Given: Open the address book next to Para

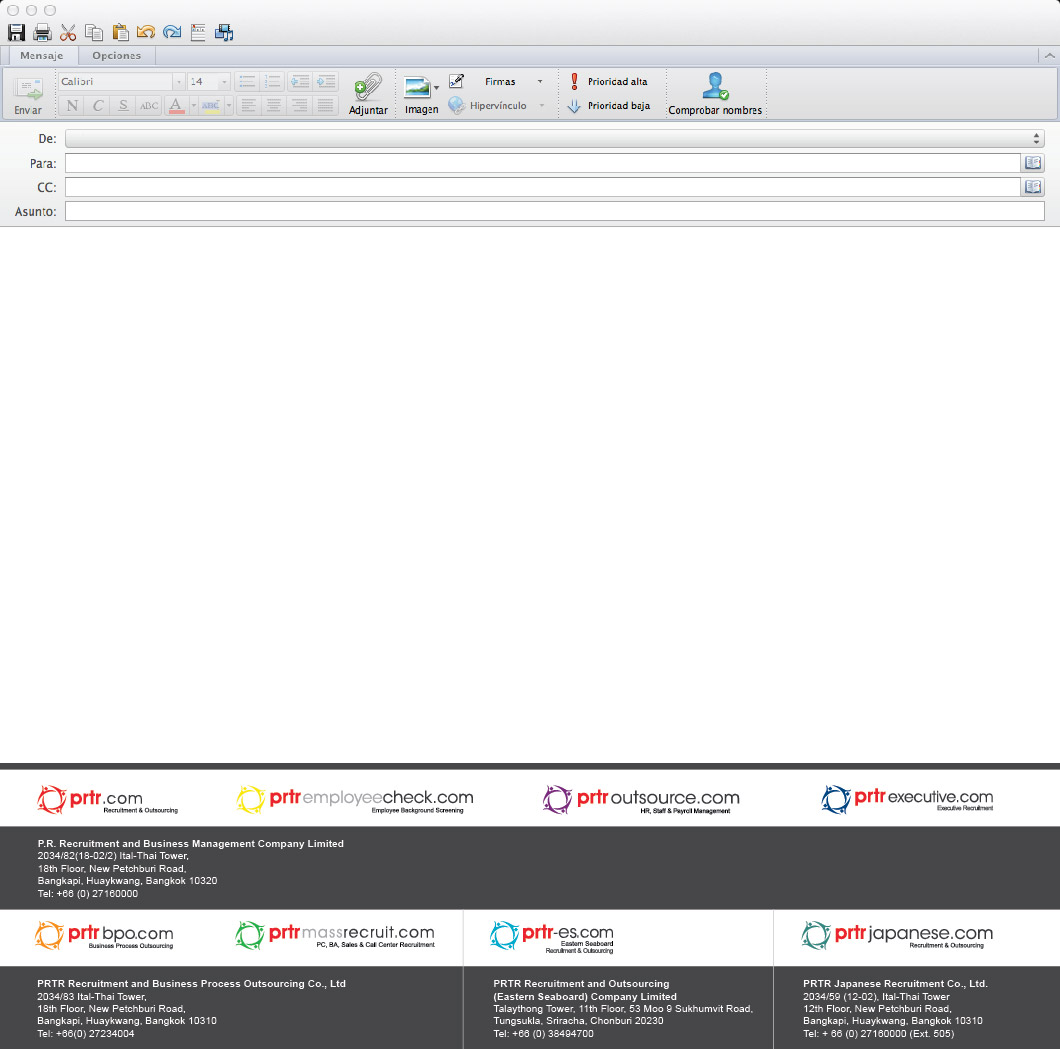Looking at the screenshot, I should (1033, 163).
